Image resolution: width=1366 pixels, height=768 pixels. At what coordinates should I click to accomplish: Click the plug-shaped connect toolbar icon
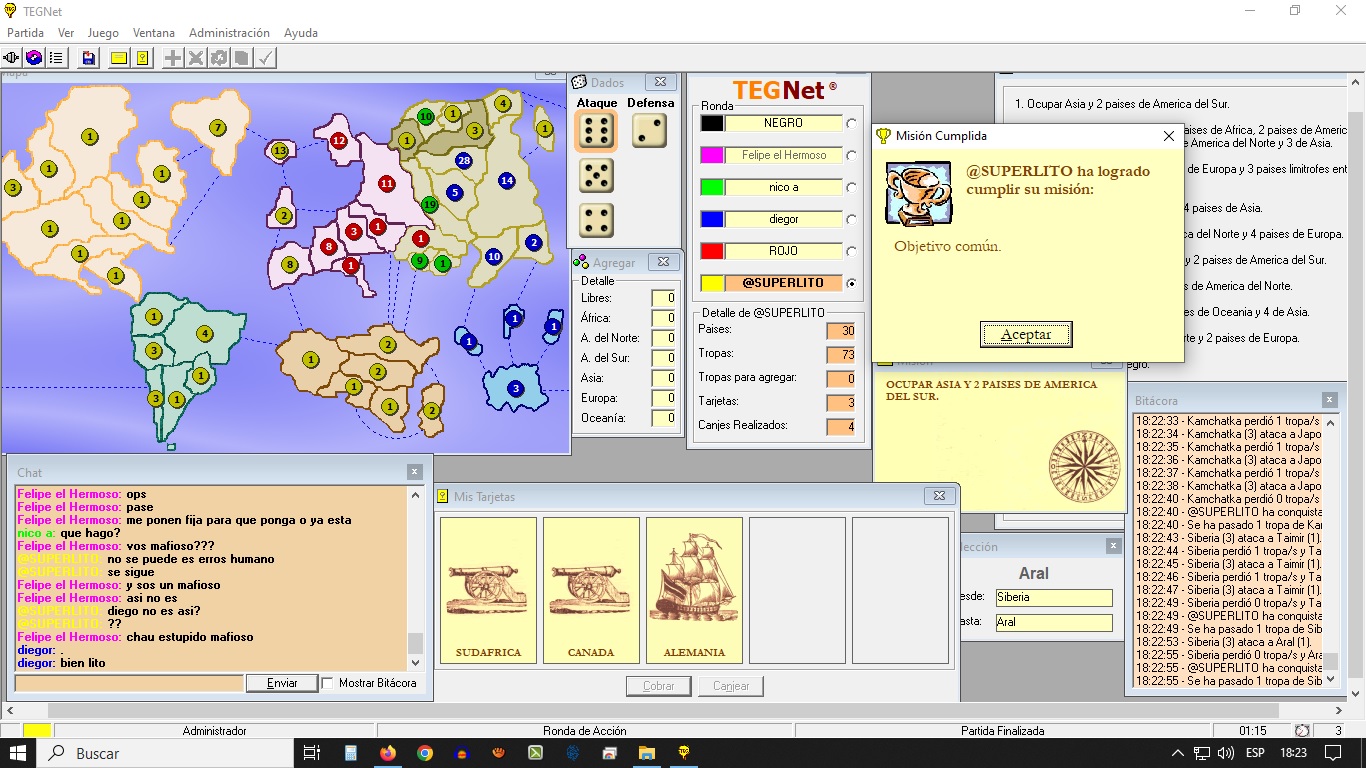coord(12,58)
